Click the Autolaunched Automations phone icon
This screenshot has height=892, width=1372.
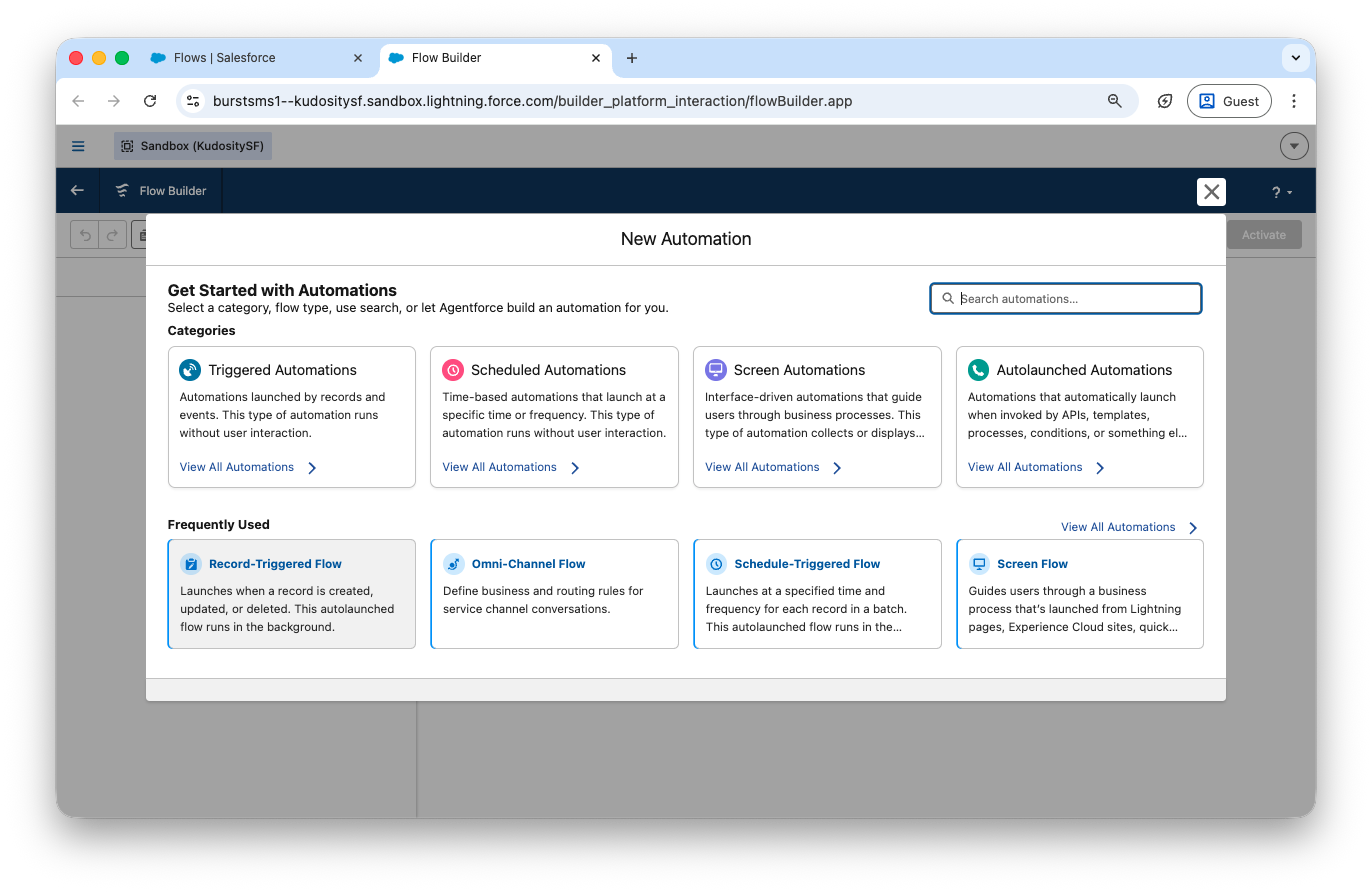pos(978,370)
